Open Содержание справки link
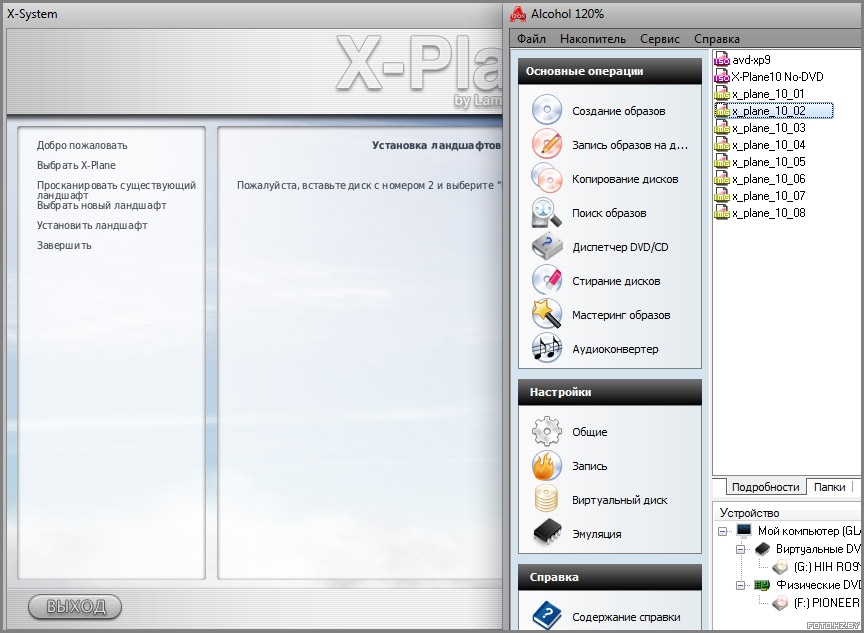 click(626, 617)
